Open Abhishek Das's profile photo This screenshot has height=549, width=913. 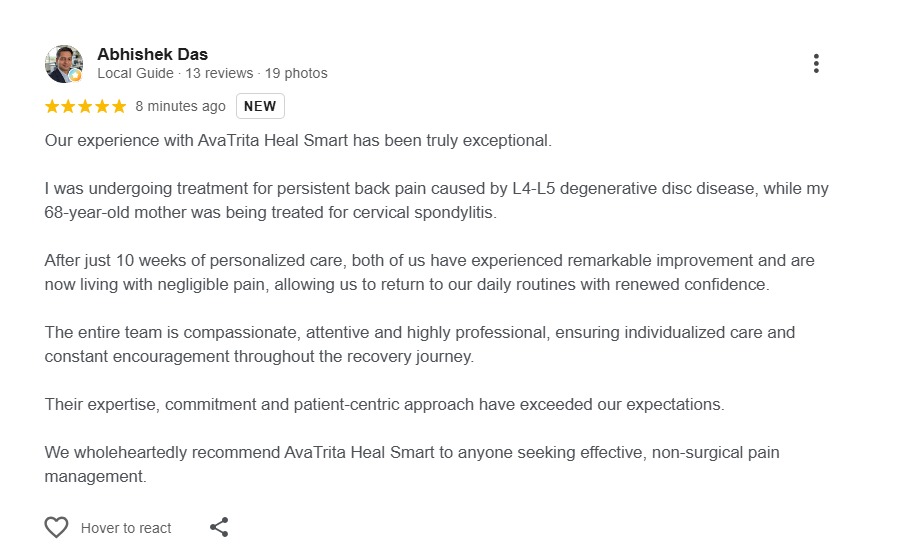(x=63, y=63)
